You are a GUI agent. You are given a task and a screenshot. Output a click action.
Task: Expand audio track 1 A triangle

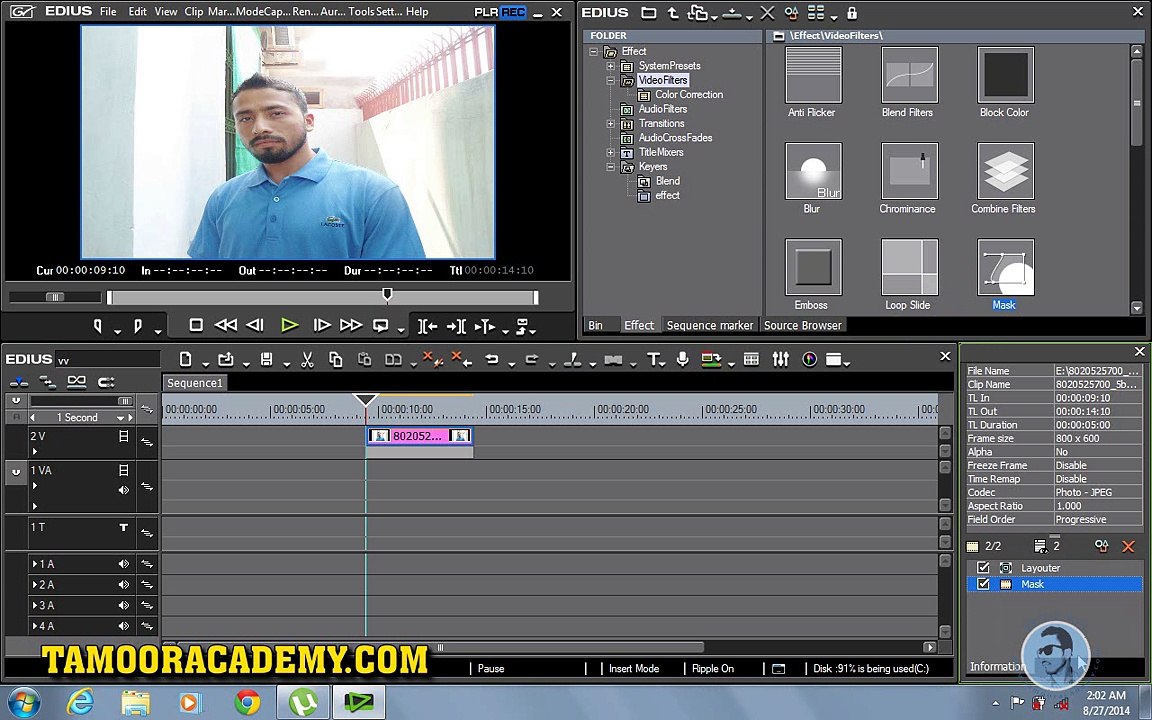tap(35, 564)
